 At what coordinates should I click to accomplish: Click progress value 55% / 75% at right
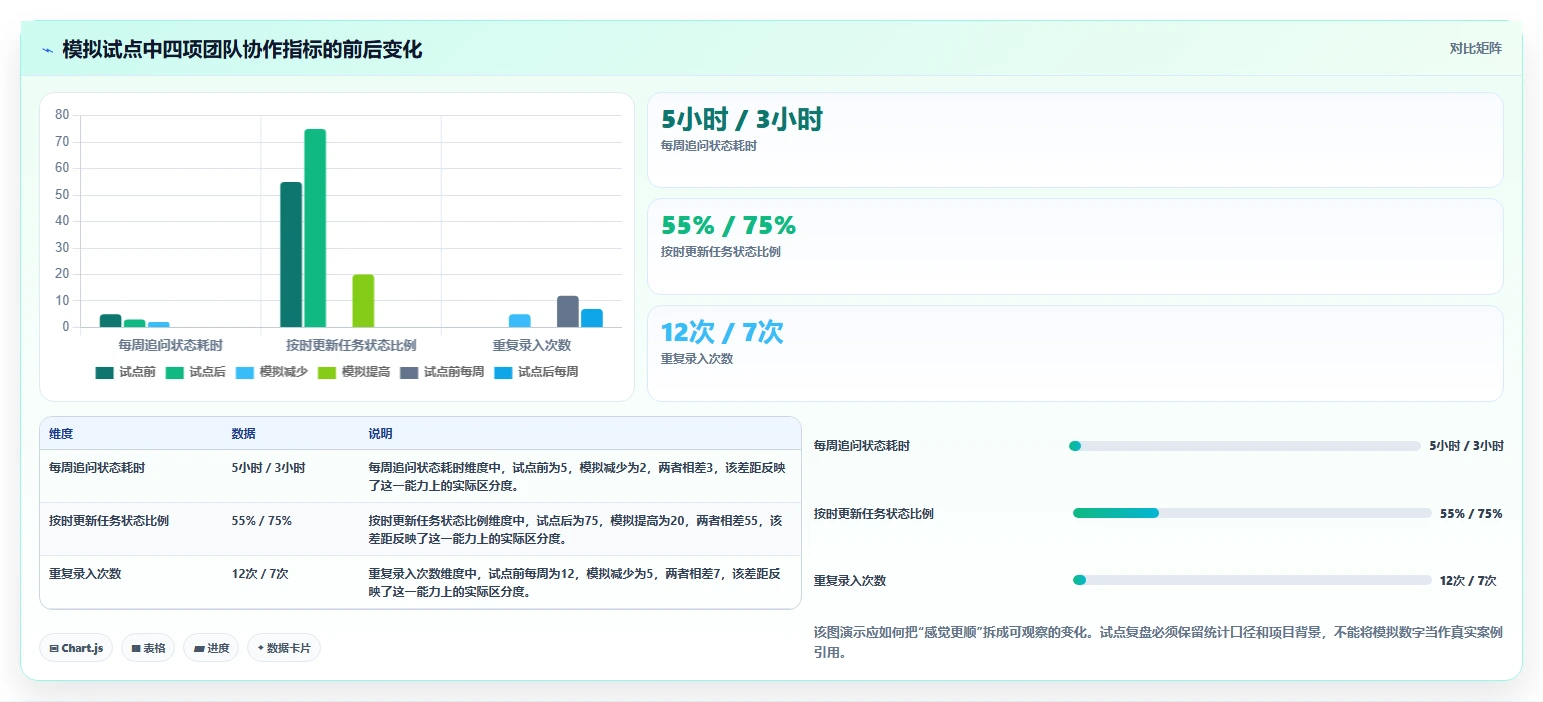(x=1471, y=514)
